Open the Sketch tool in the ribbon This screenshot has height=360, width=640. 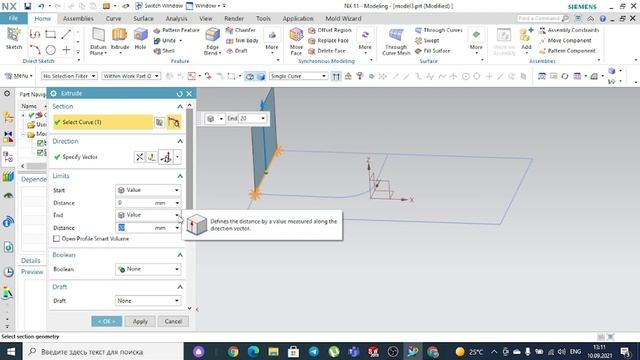13,39
